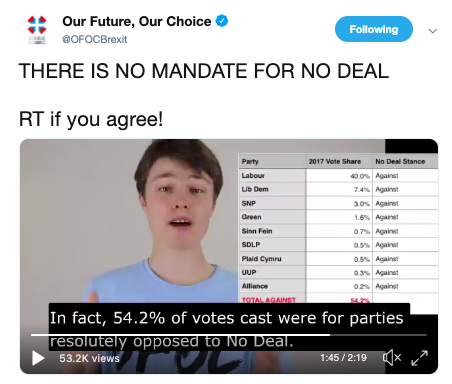Viewport: 452px width, 384px height.
Task: Open Our Future, Our Choice profile avatar
Action: (37, 30)
